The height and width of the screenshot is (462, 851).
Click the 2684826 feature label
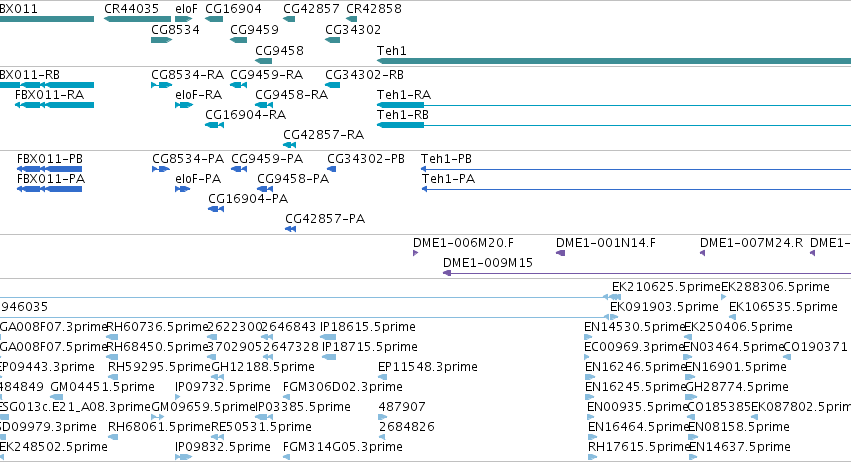407,427
